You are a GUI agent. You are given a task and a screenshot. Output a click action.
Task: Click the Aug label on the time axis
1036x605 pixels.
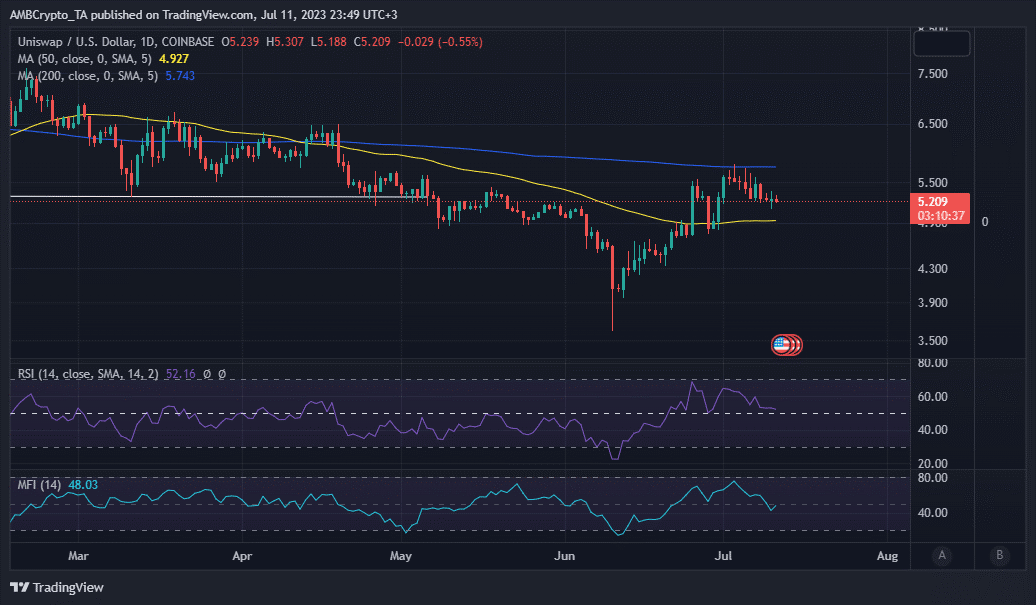887,556
